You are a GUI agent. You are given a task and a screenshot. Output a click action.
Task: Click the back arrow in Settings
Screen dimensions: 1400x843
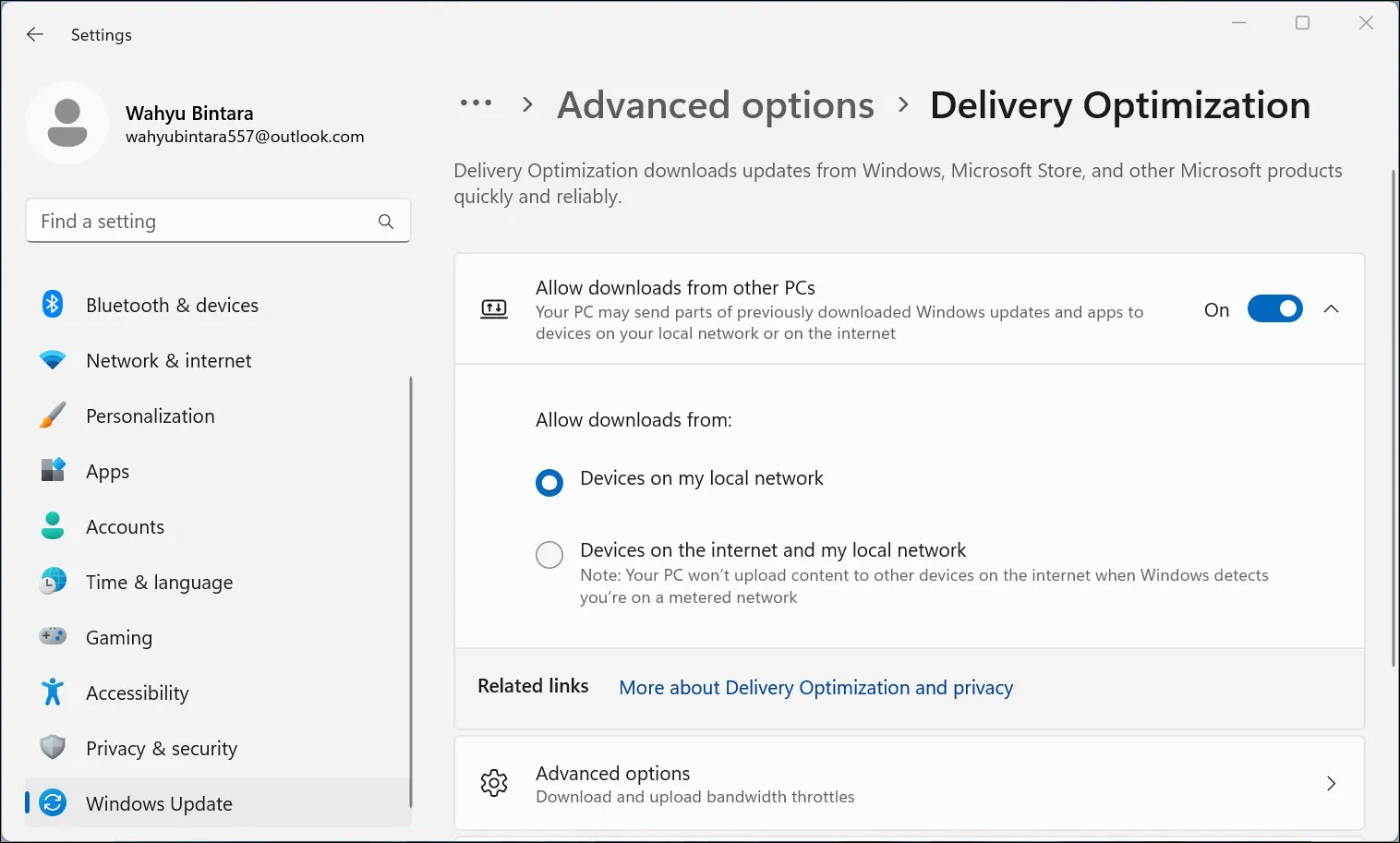pos(34,34)
